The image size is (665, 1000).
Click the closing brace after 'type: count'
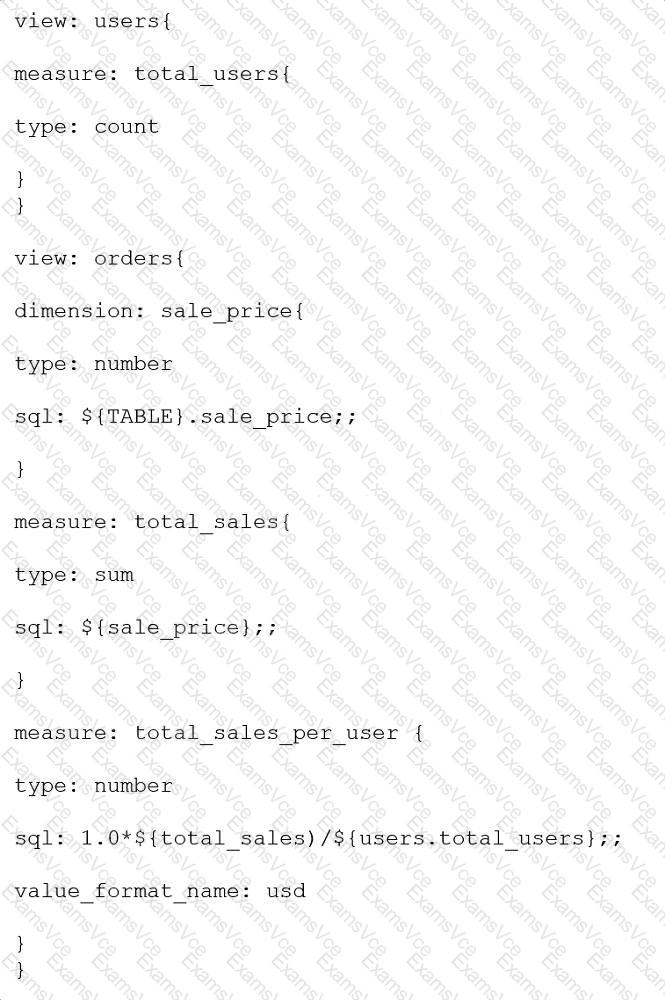pos(20,179)
